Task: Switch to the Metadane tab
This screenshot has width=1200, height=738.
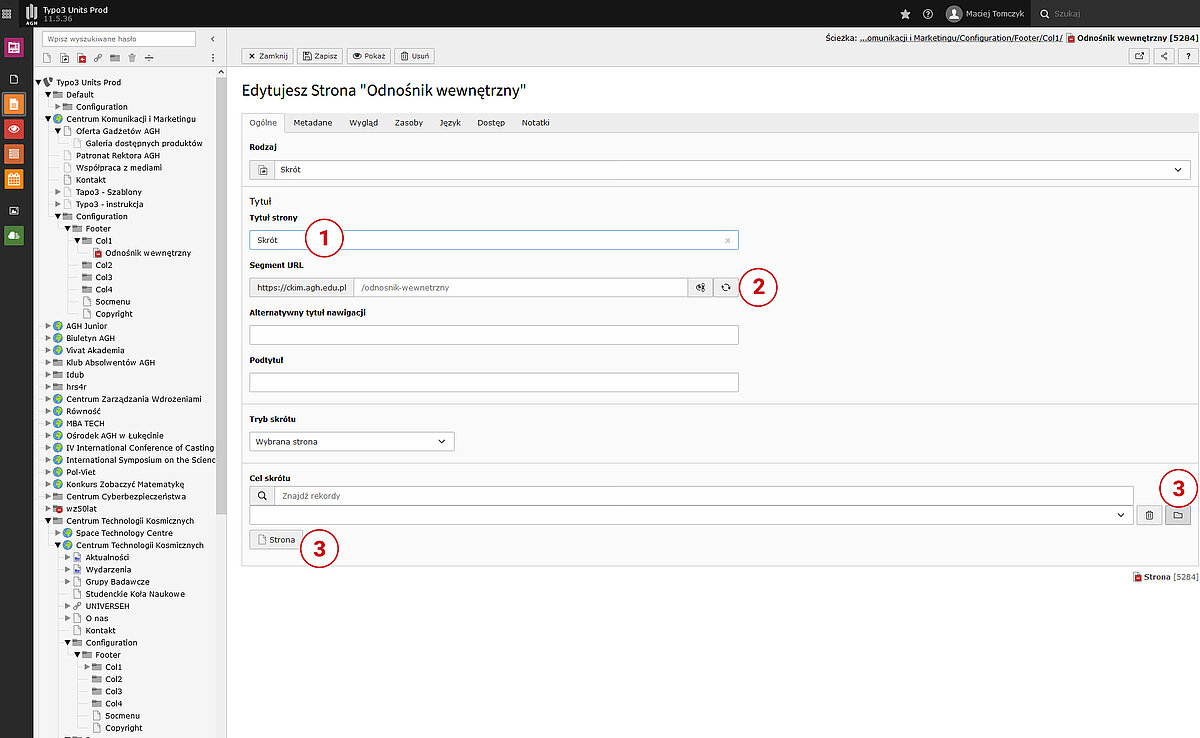Action: point(313,122)
